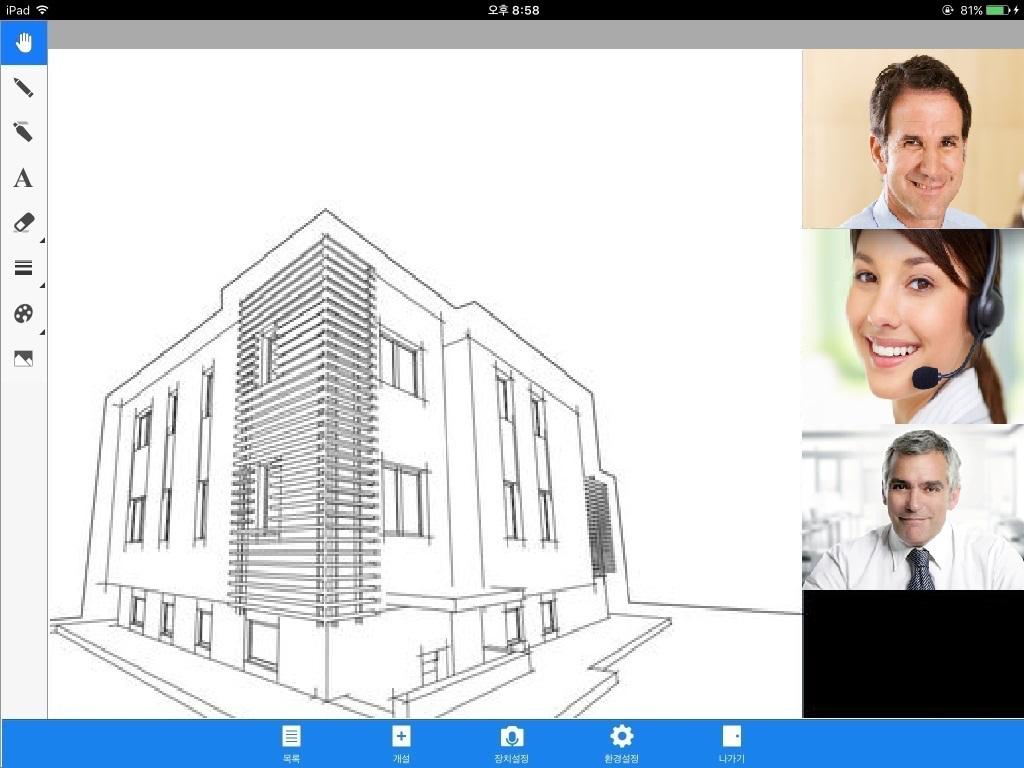This screenshot has height=768, width=1024.
Task: Select the woman with headset video
Action: pos(913,327)
